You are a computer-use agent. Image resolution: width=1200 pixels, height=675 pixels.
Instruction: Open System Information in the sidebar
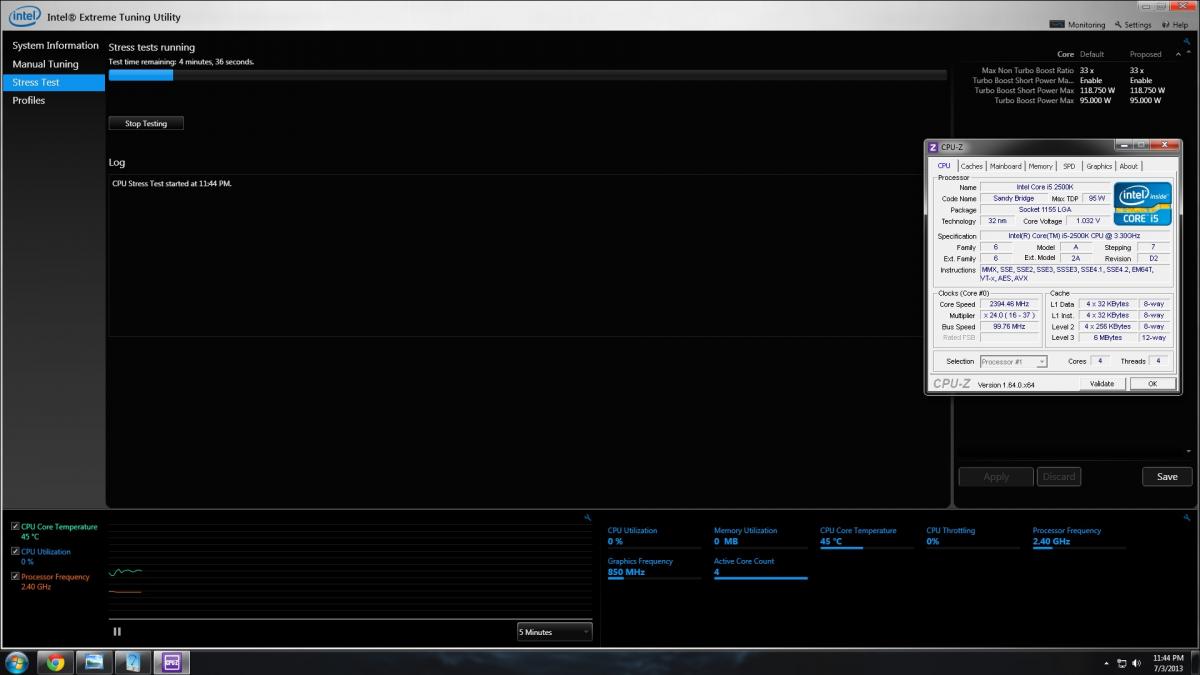(x=55, y=45)
